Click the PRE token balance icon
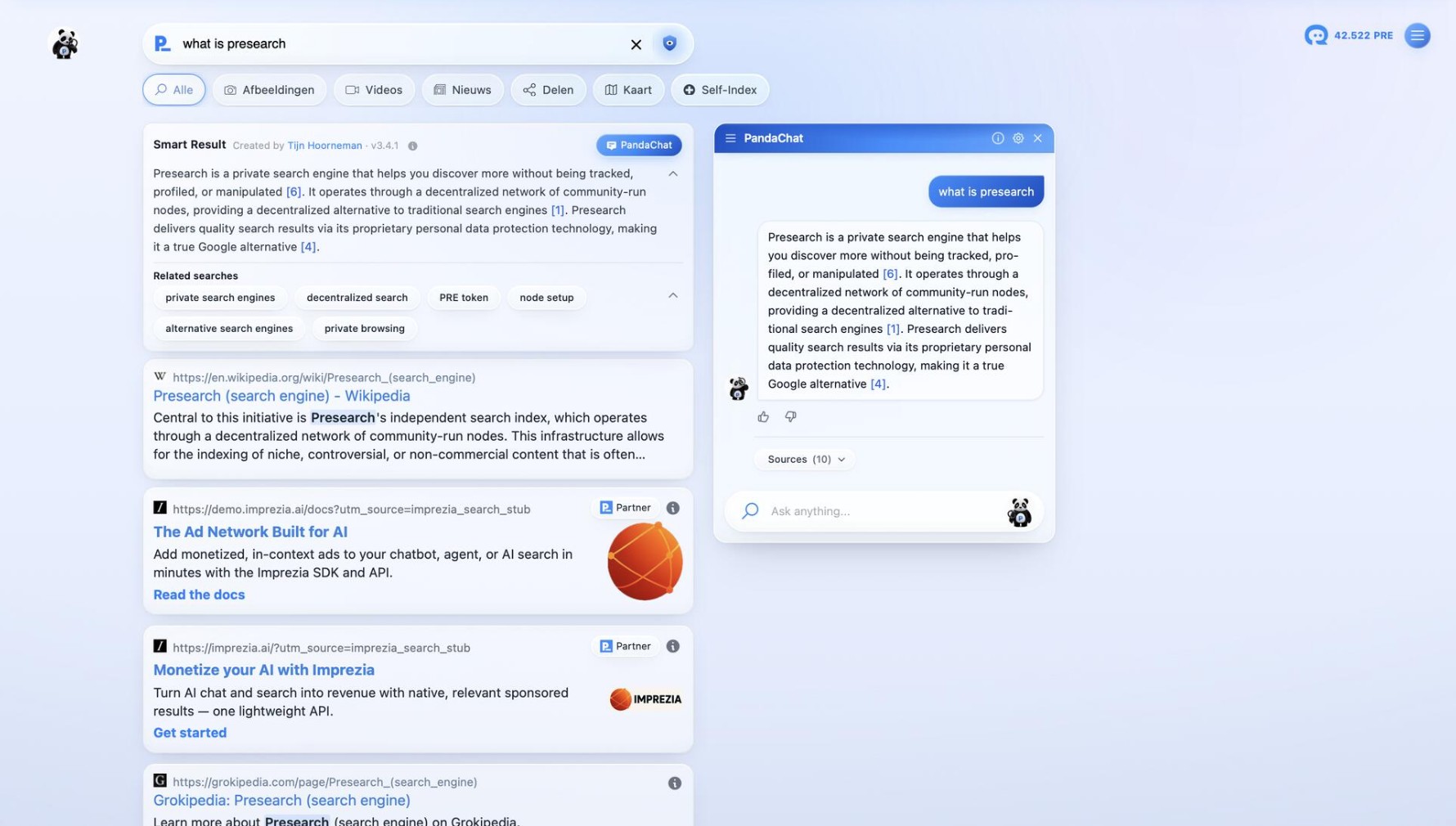1456x826 pixels. pos(1315,35)
